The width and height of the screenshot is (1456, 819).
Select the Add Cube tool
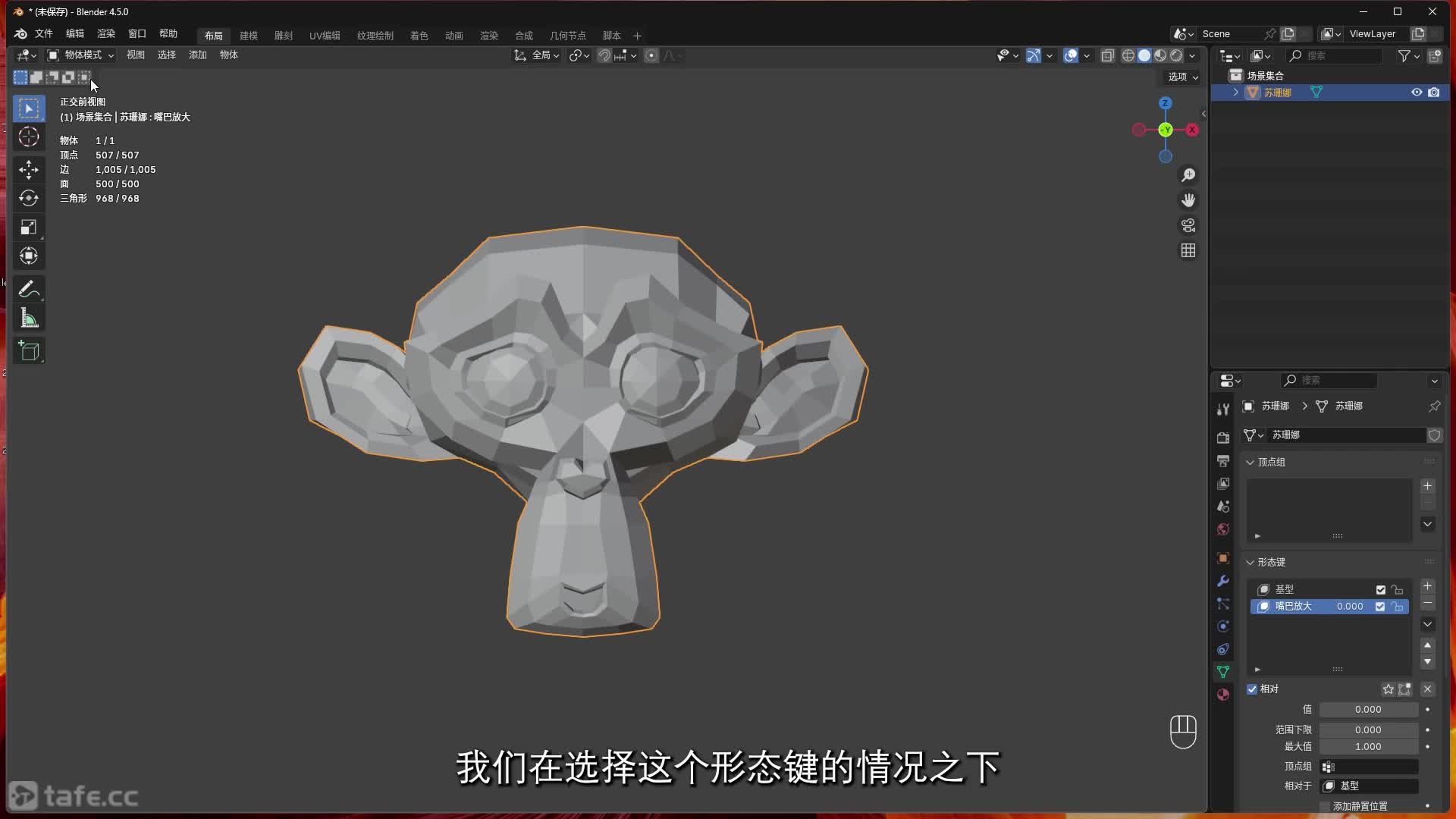(29, 350)
